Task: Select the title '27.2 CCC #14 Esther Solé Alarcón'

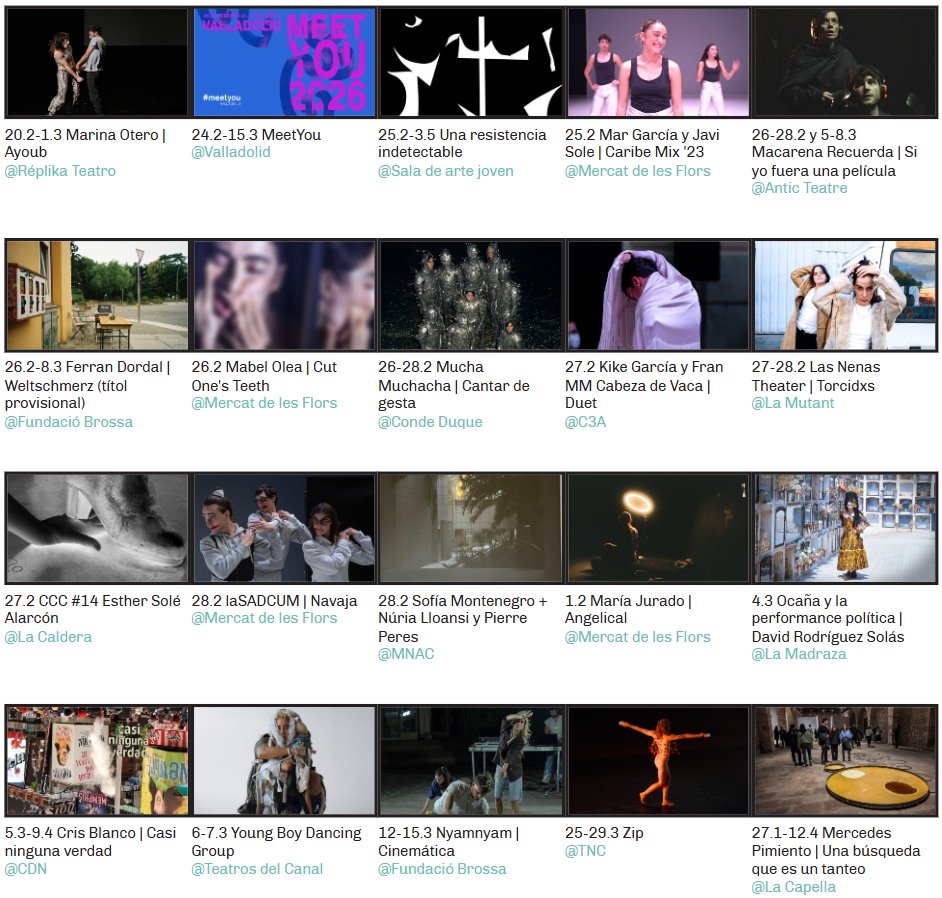Action: click(93, 609)
